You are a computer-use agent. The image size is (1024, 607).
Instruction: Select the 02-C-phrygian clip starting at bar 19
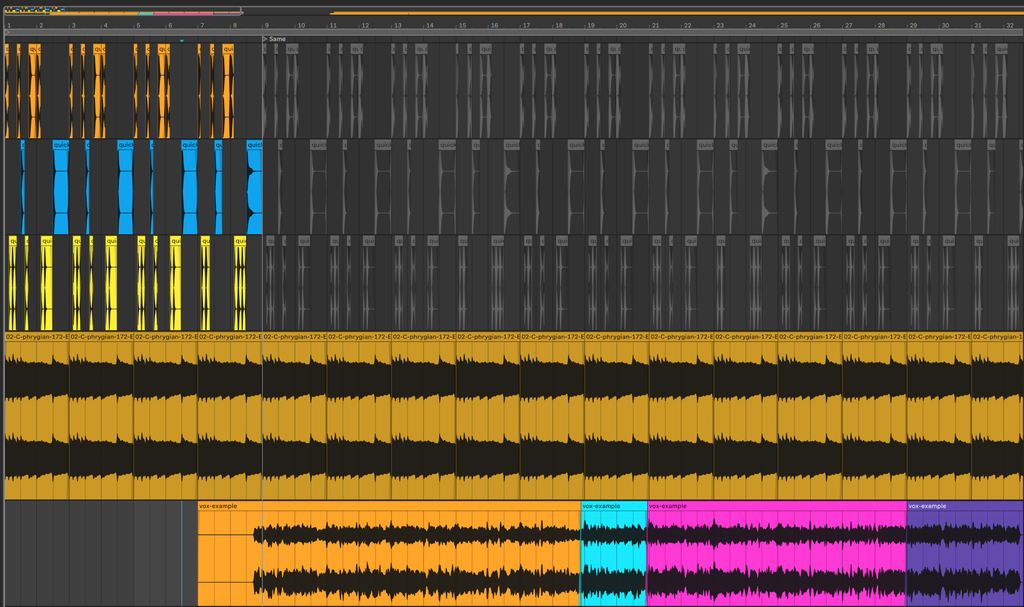coord(616,418)
